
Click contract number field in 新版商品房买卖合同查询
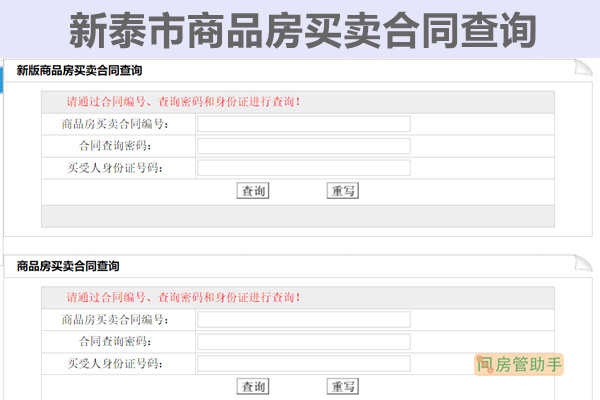pyautogui.click(x=304, y=124)
